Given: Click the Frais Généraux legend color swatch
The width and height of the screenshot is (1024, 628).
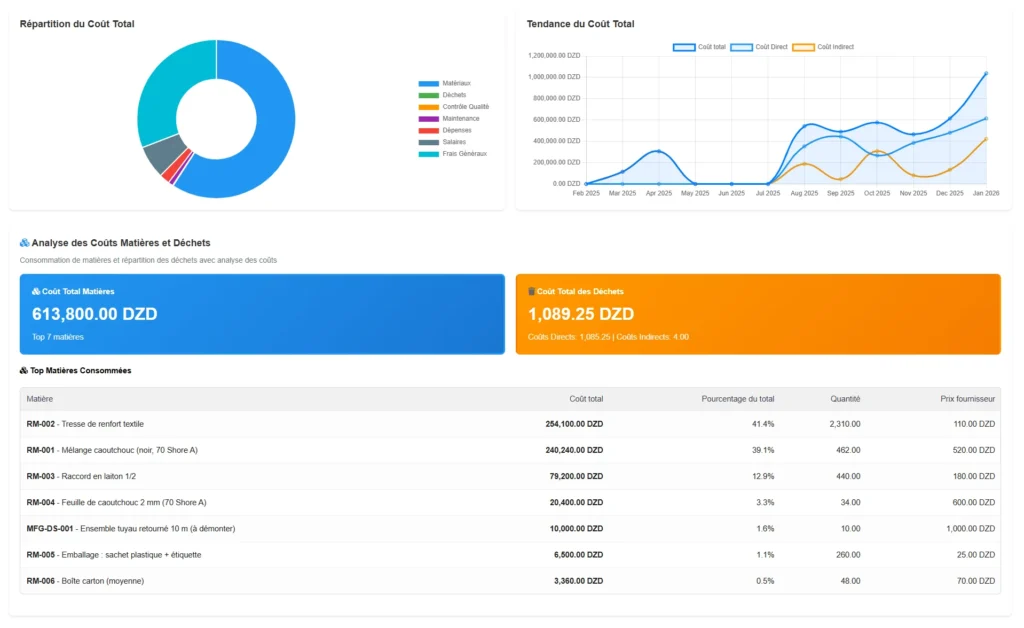Looking at the screenshot, I should [428, 154].
